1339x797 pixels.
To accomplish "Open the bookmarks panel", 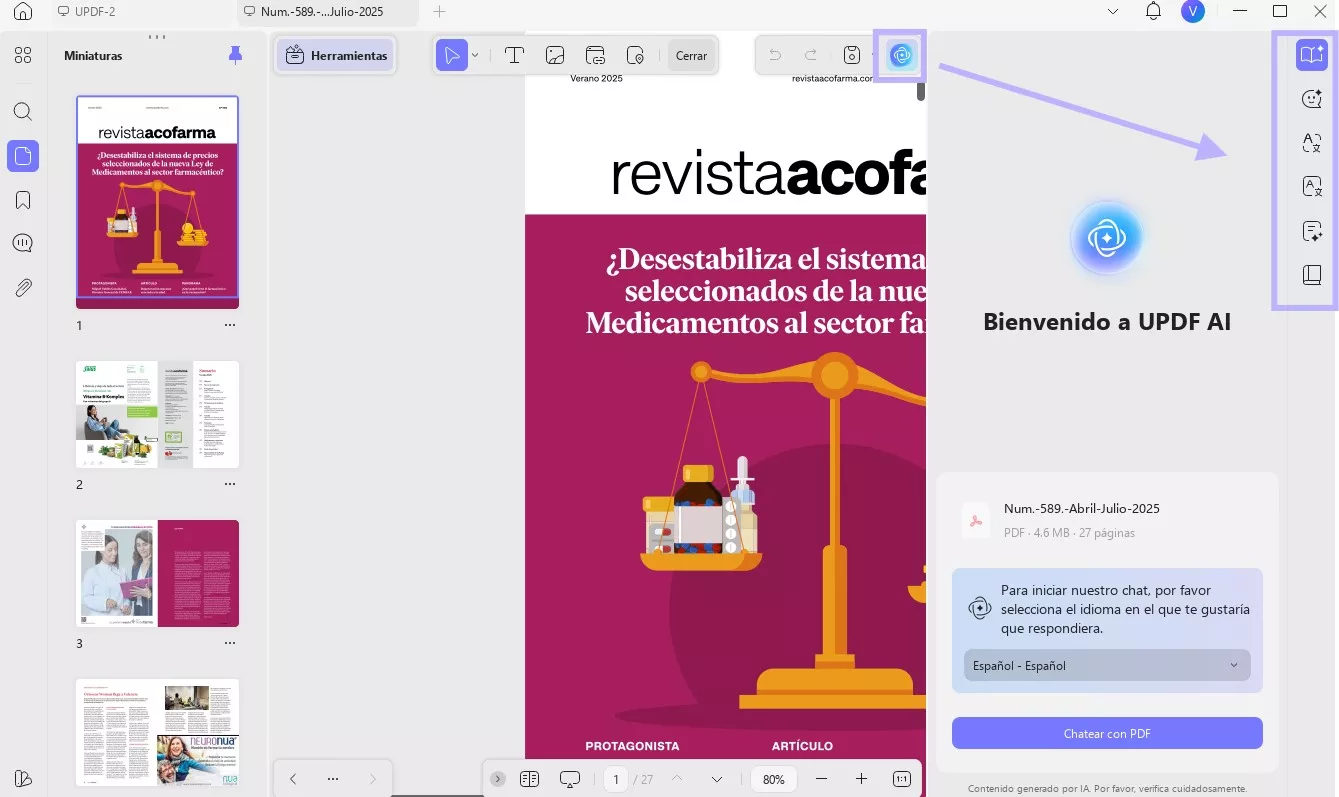I will [x=23, y=200].
